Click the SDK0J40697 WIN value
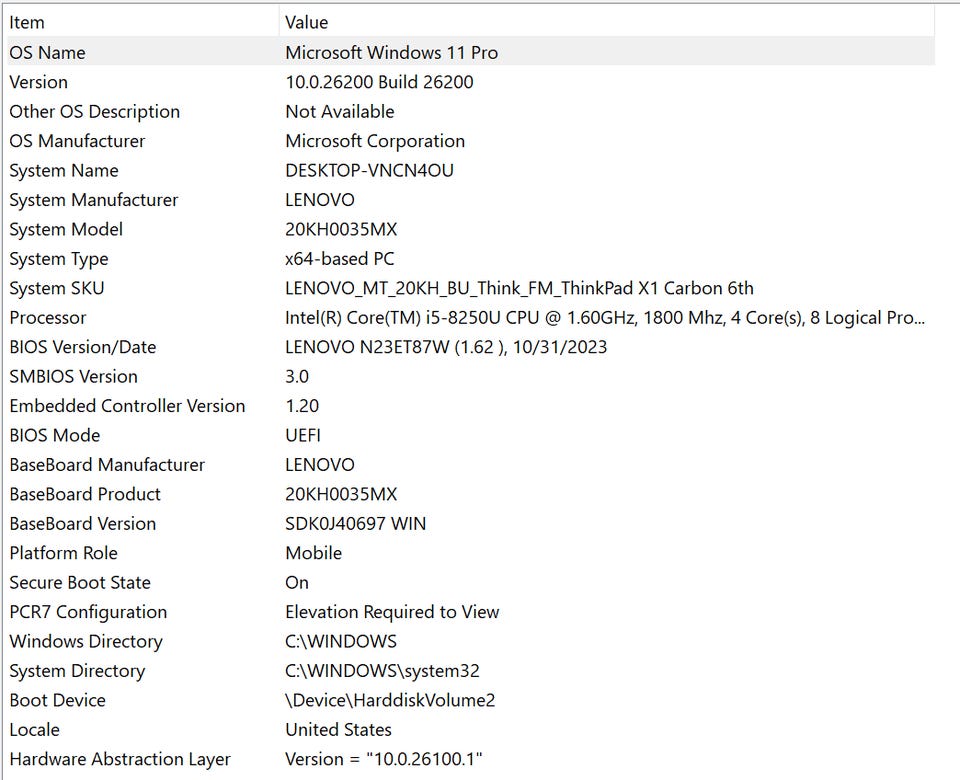The image size is (960, 780). pyautogui.click(x=356, y=523)
